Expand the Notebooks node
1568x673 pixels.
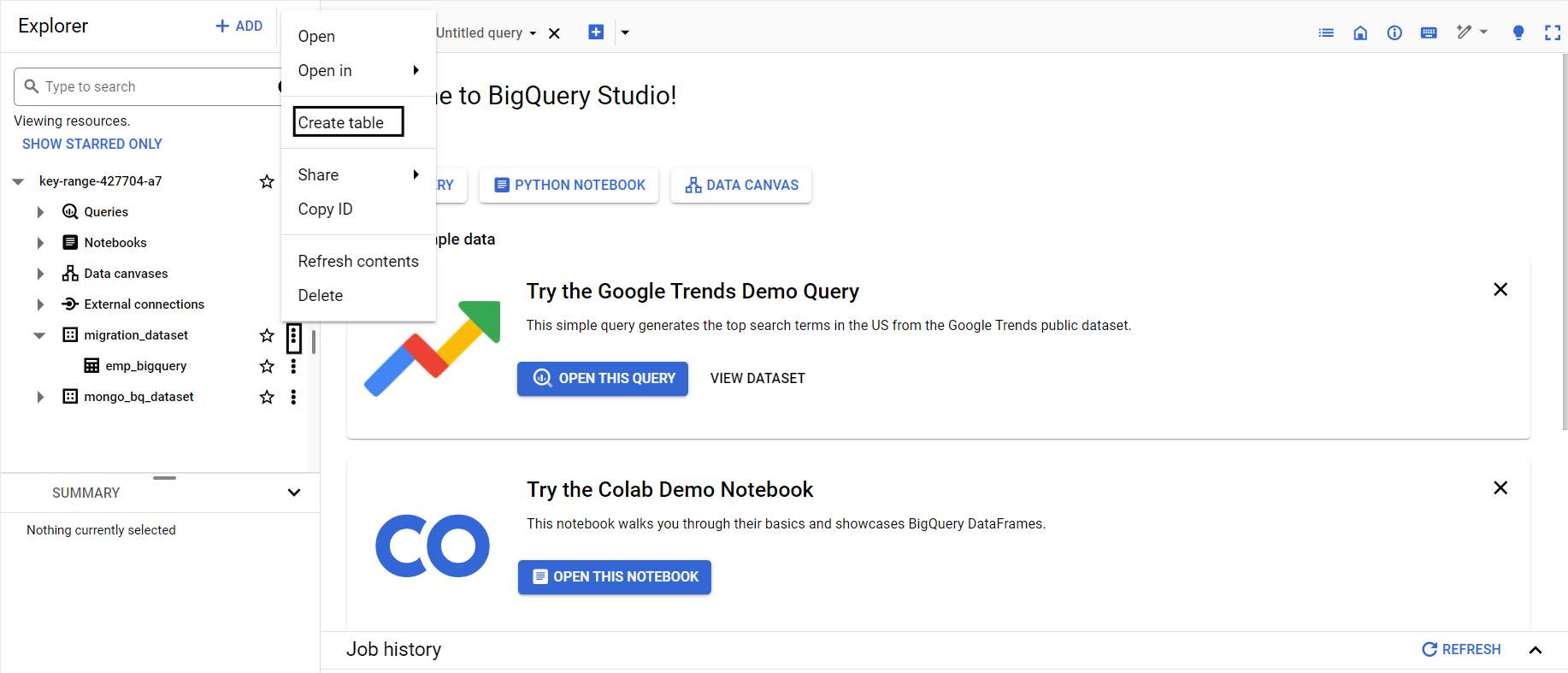tap(40, 243)
